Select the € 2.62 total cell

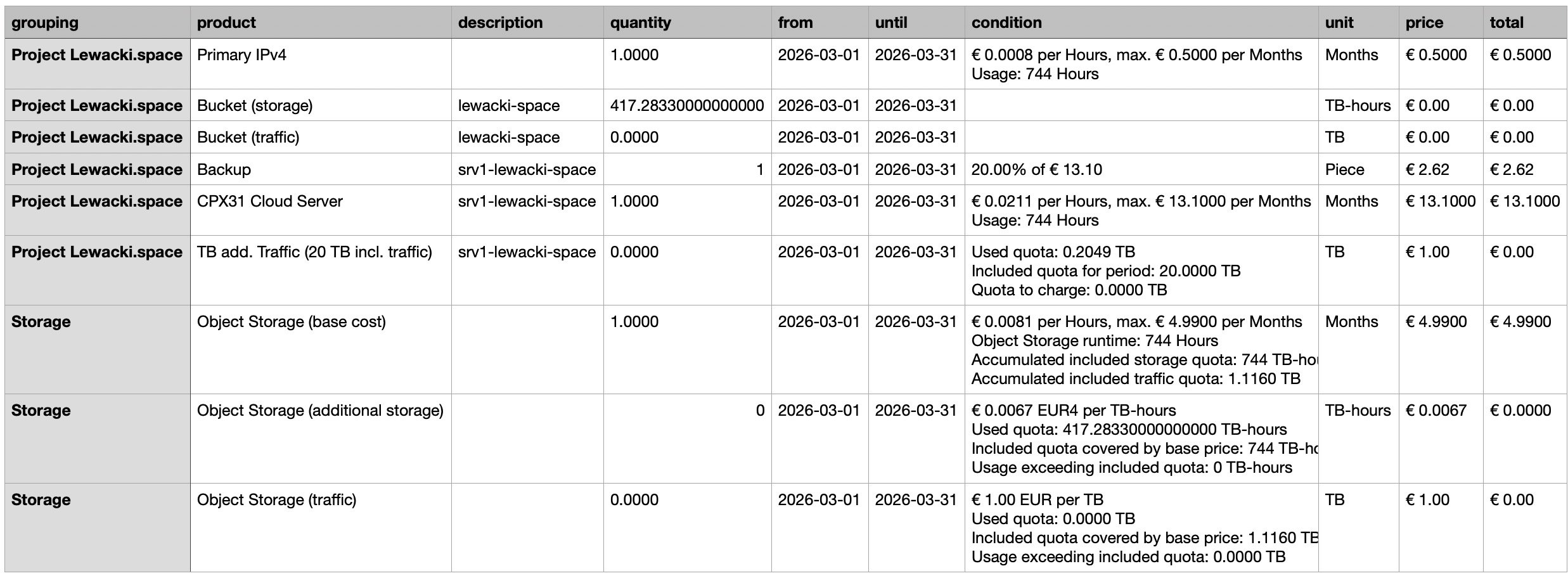1525,169
